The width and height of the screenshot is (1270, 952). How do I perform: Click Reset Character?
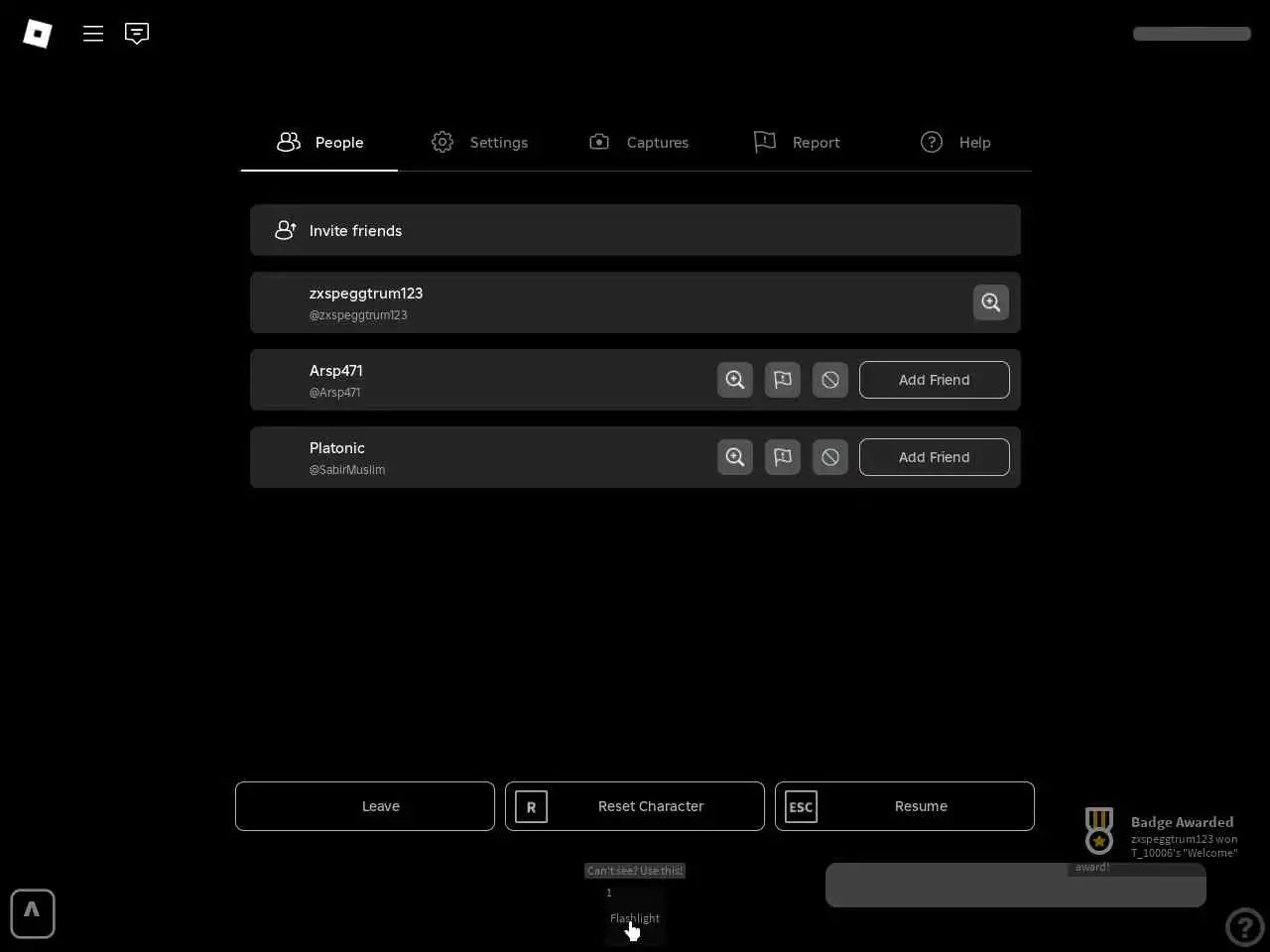(635, 806)
